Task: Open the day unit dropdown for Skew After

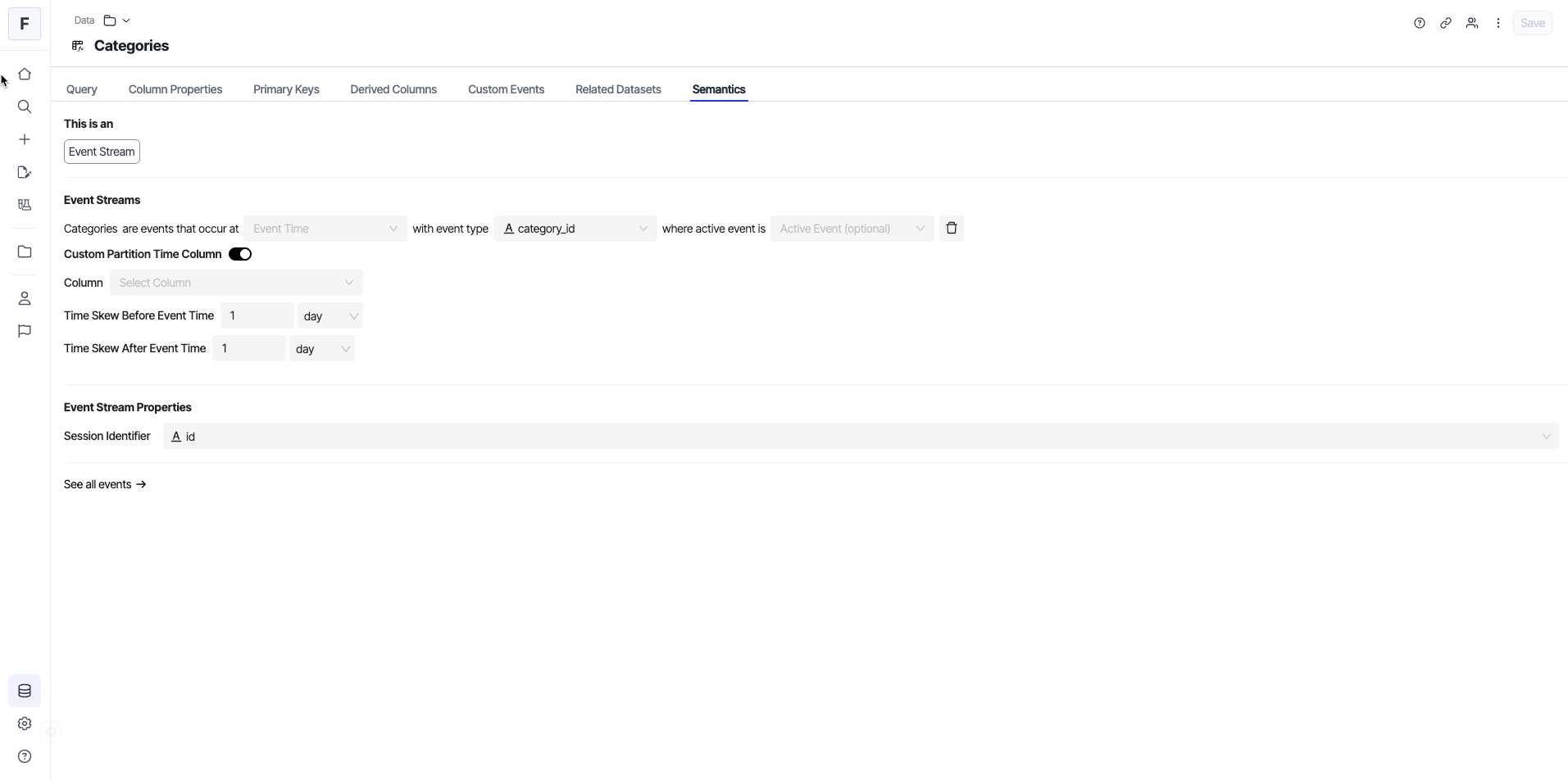Action: tap(322, 349)
